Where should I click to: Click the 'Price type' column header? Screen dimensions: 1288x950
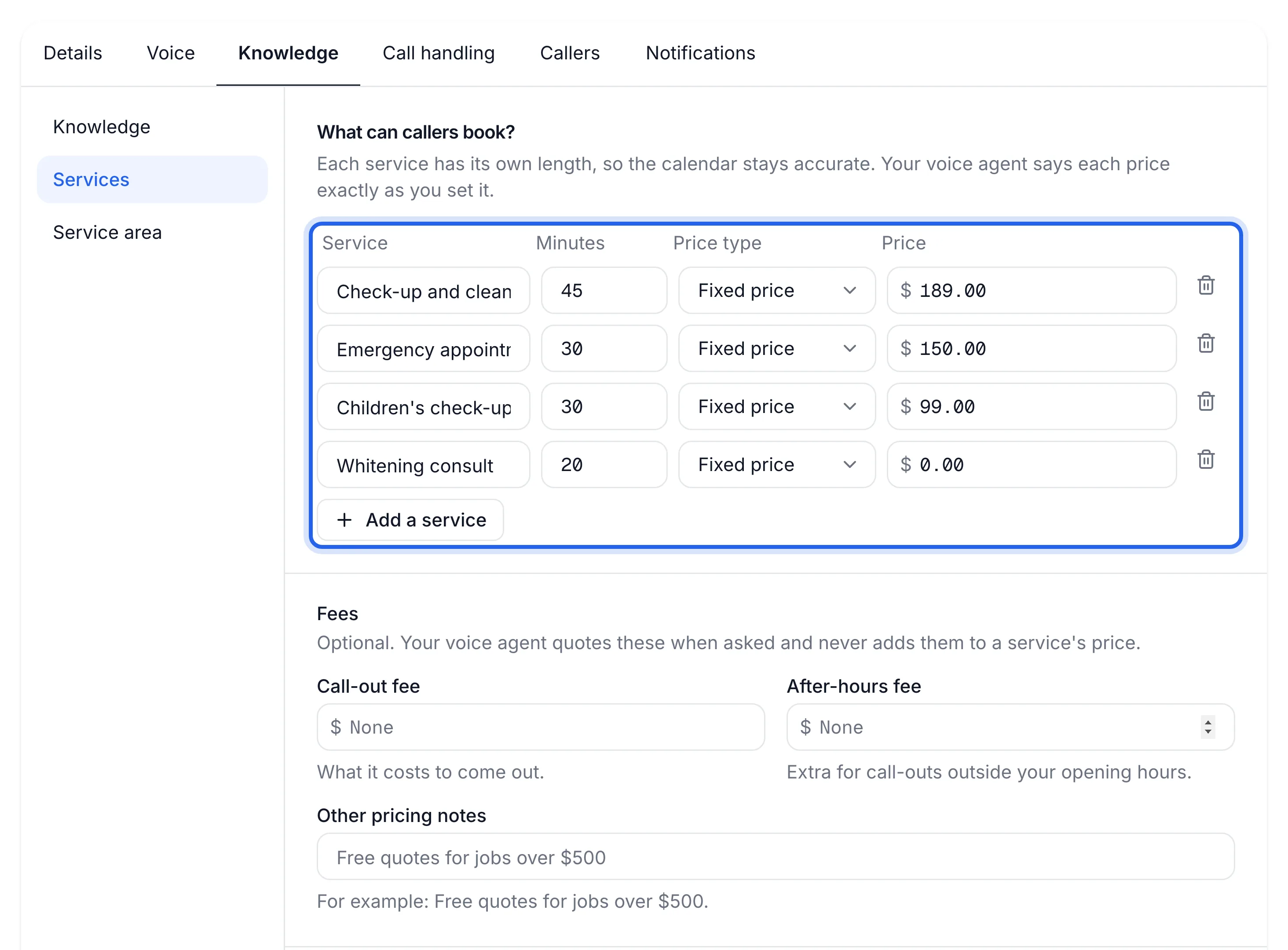tap(717, 243)
